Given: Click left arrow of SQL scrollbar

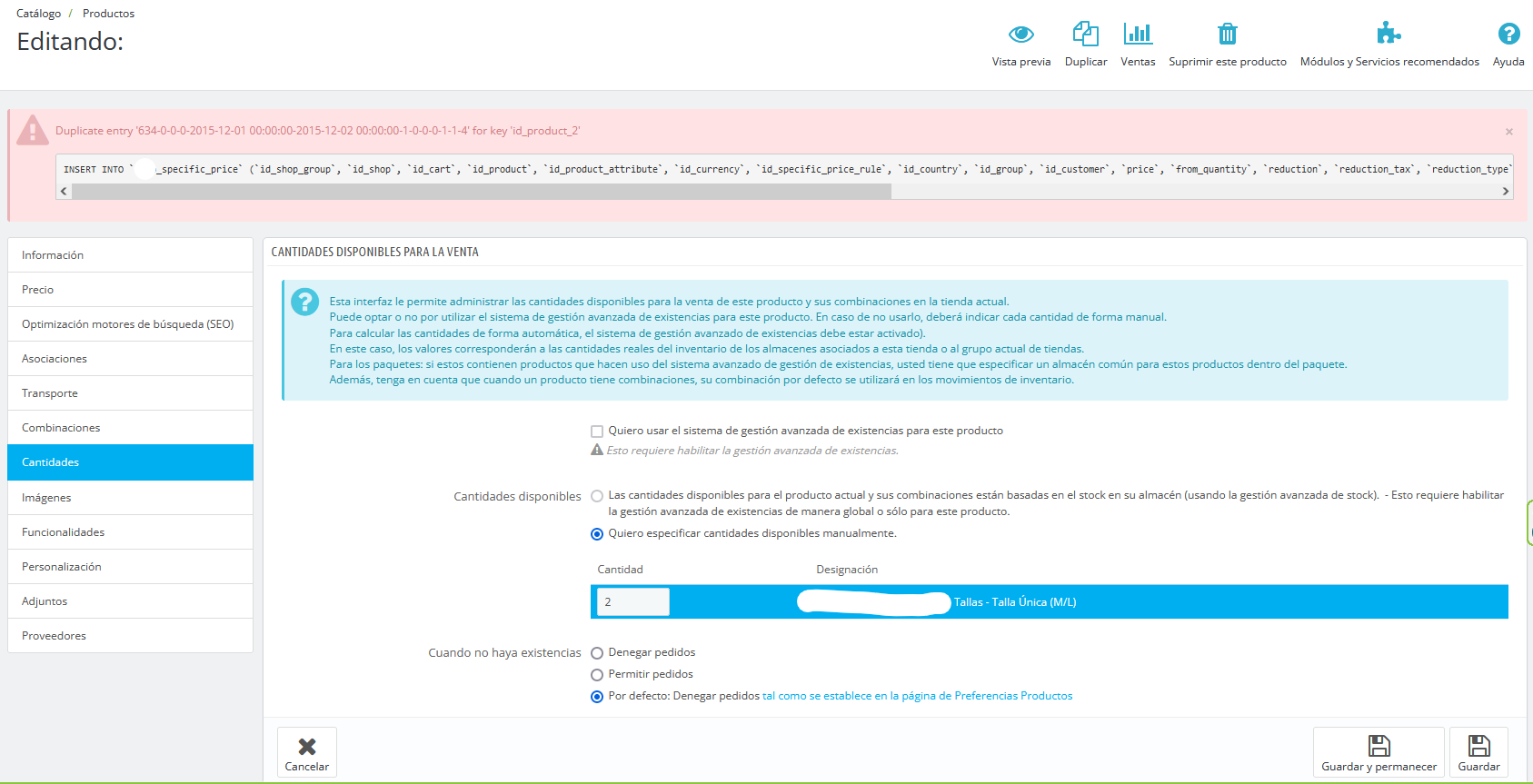Looking at the screenshot, I should (64, 191).
